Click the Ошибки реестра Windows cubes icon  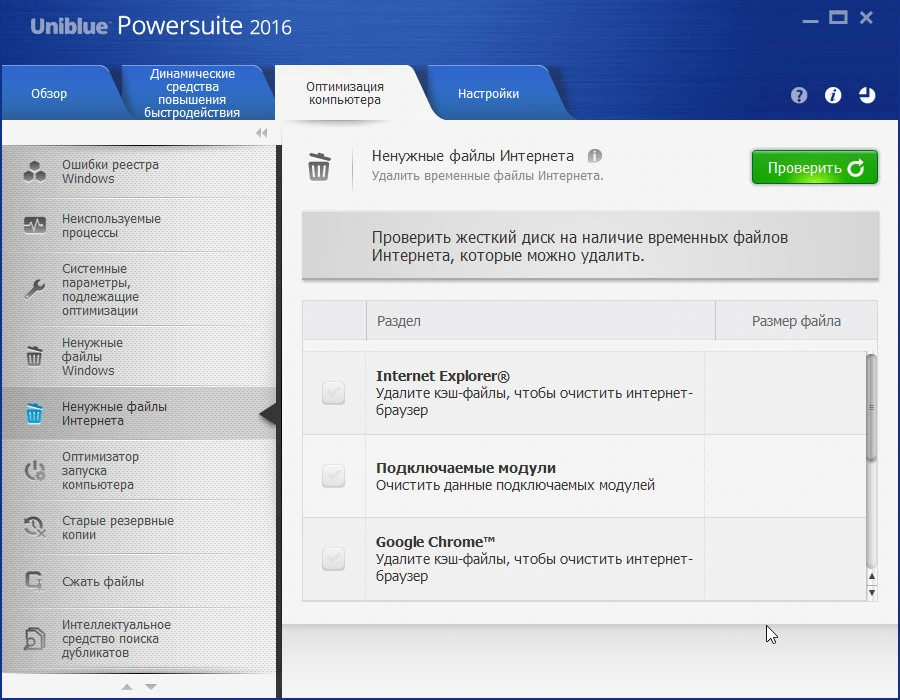[35, 172]
